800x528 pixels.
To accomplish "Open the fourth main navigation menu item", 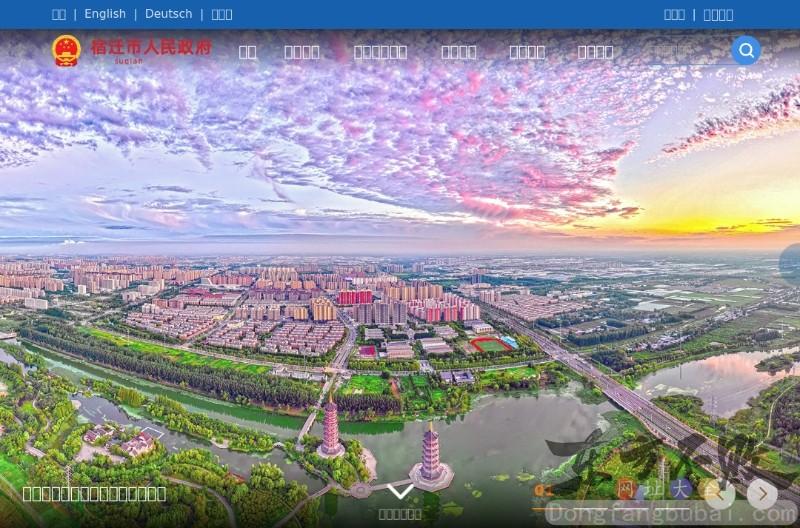I will (x=459, y=52).
